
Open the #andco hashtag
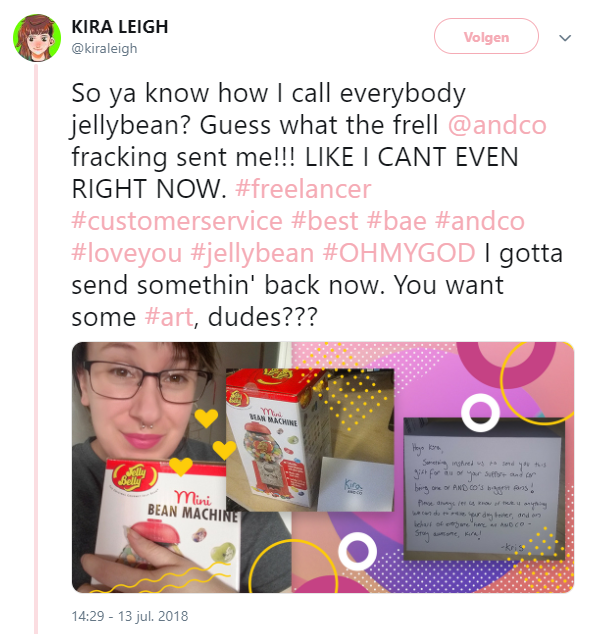click(480, 221)
